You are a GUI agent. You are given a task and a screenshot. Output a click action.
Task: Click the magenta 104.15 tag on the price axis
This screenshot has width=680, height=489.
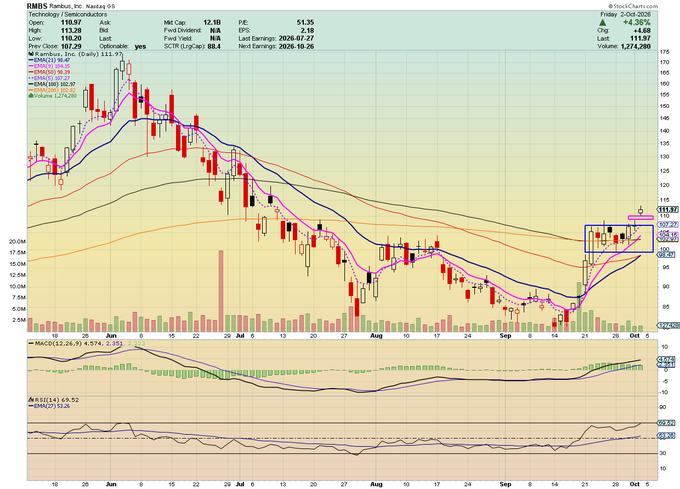coord(668,235)
